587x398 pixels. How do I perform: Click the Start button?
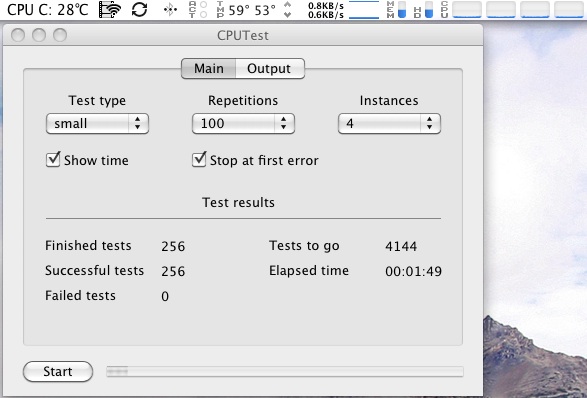tap(58, 371)
